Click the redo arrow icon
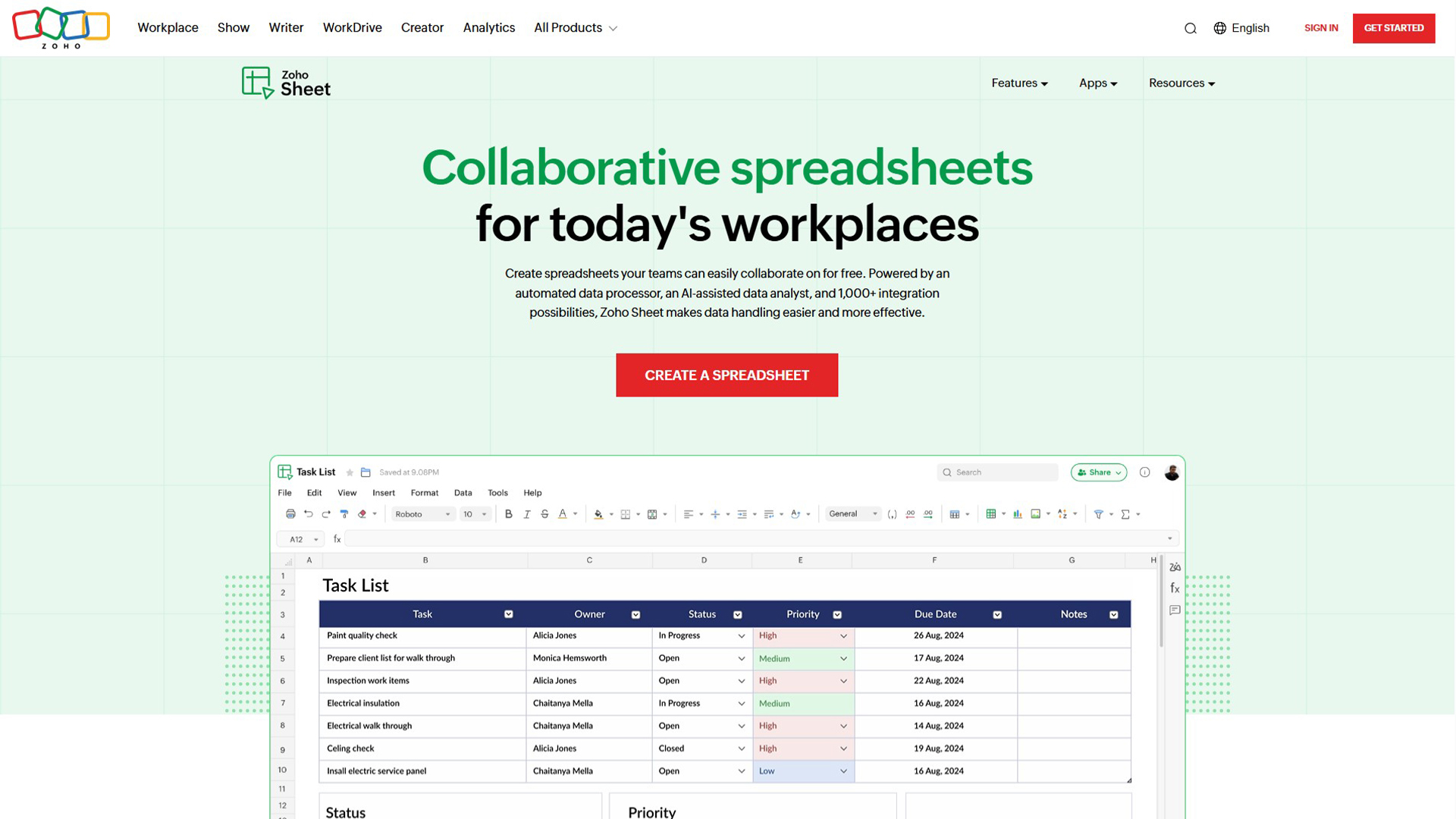 326,514
